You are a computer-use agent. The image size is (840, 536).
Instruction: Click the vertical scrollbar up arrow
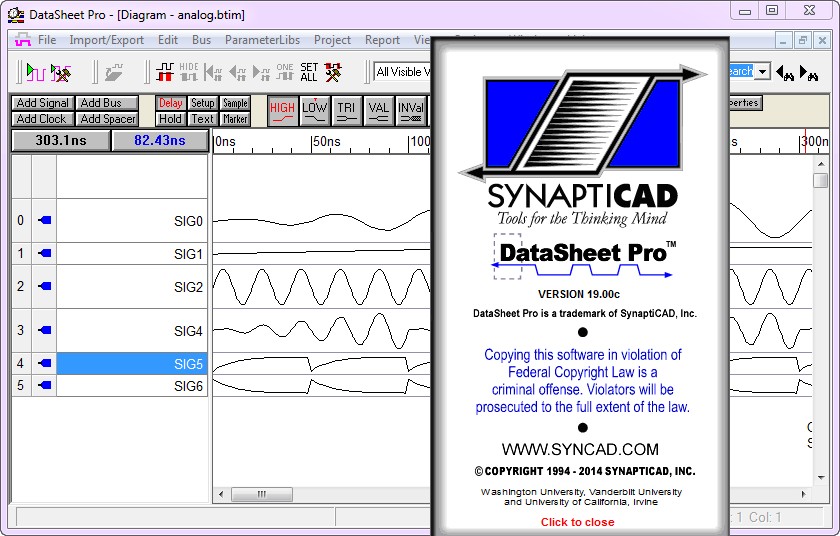(821, 164)
